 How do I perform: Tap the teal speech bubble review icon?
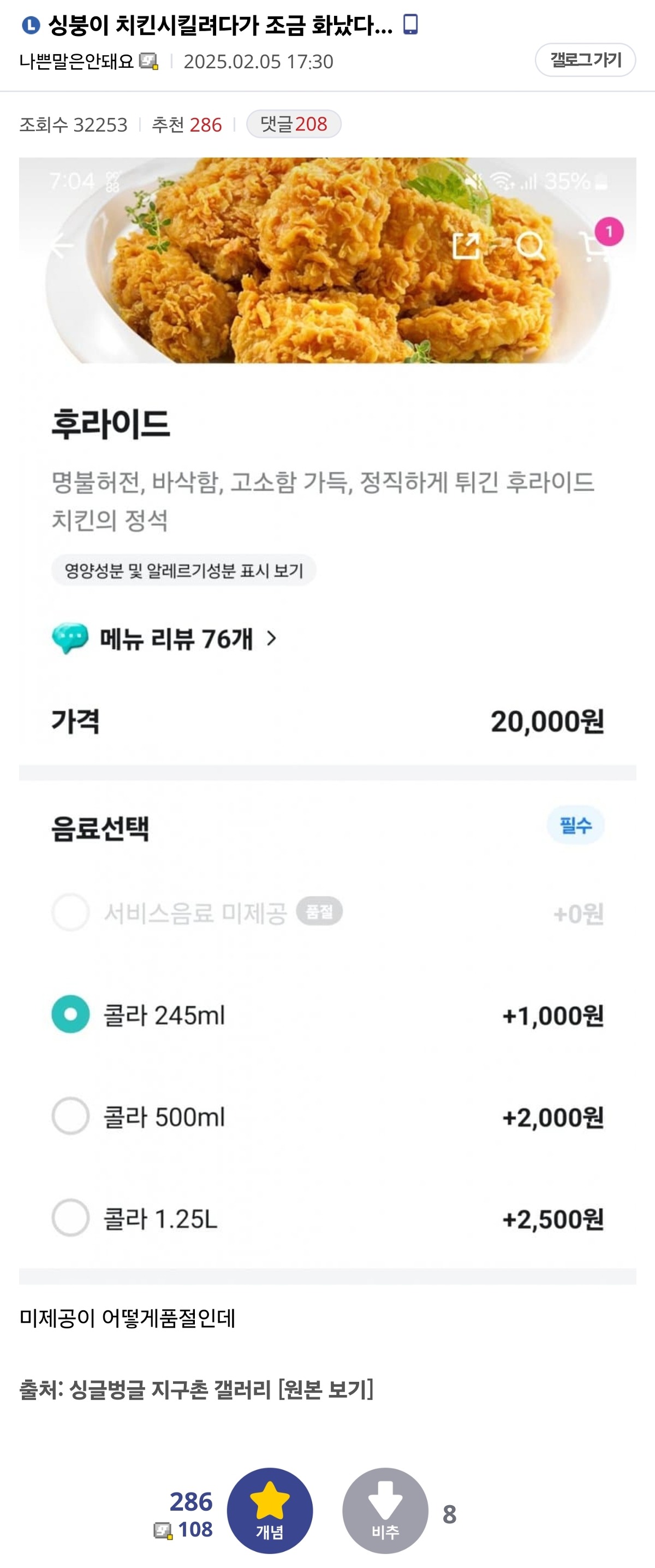70,638
